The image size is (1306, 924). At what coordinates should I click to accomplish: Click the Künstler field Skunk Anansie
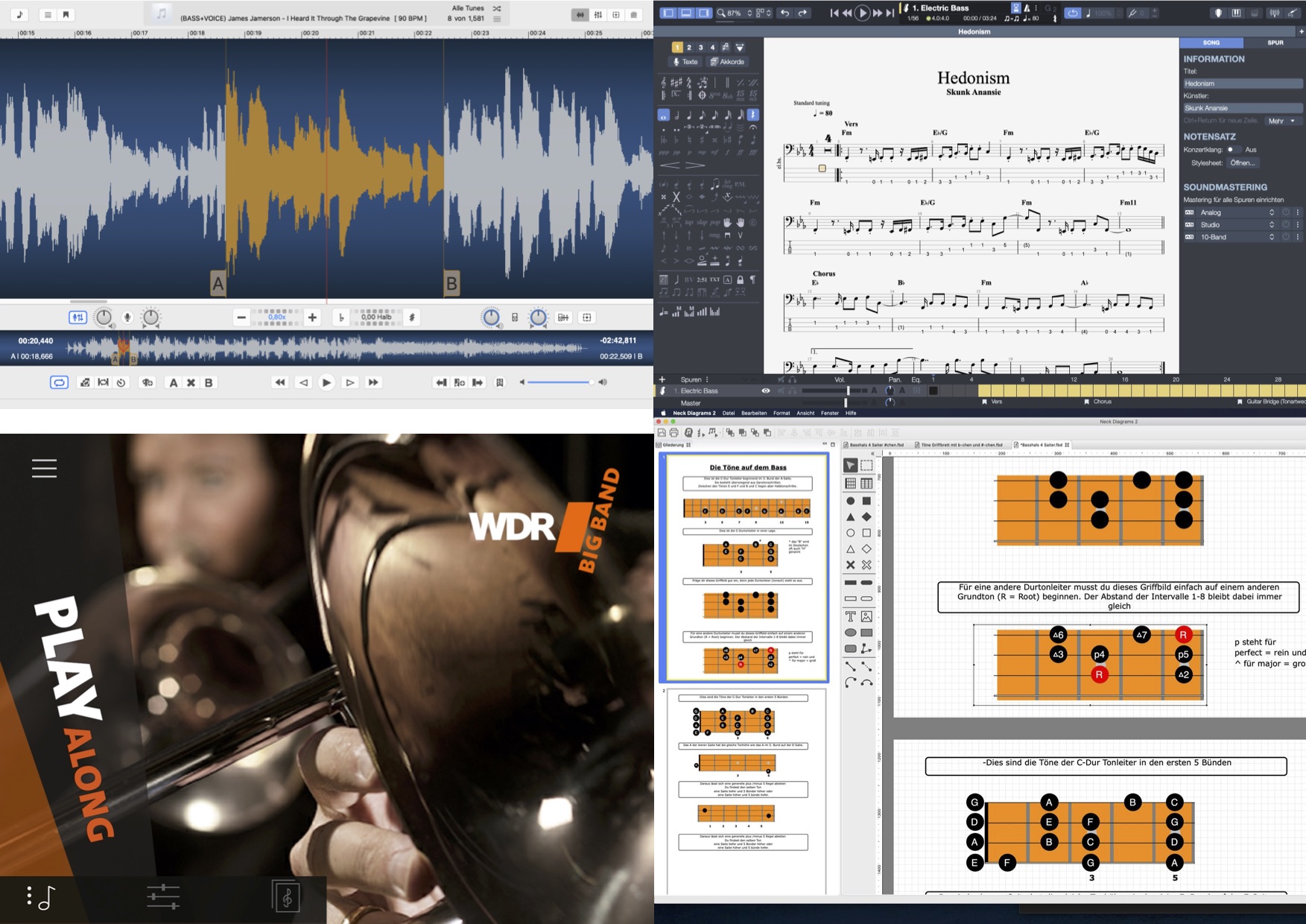click(x=1243, y=108)
